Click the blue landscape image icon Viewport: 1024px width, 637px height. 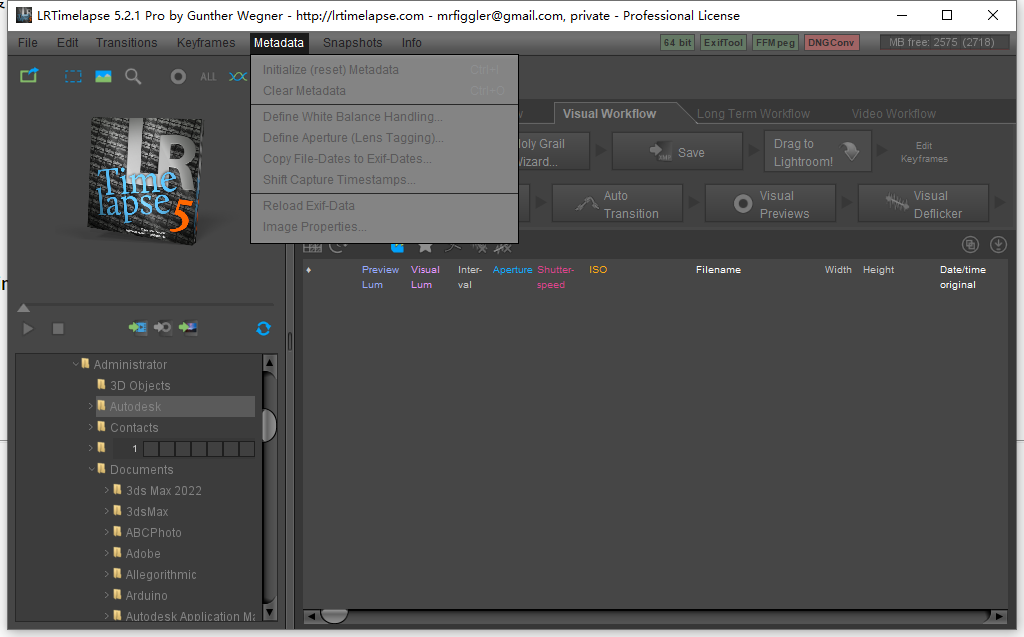(103, 76)
